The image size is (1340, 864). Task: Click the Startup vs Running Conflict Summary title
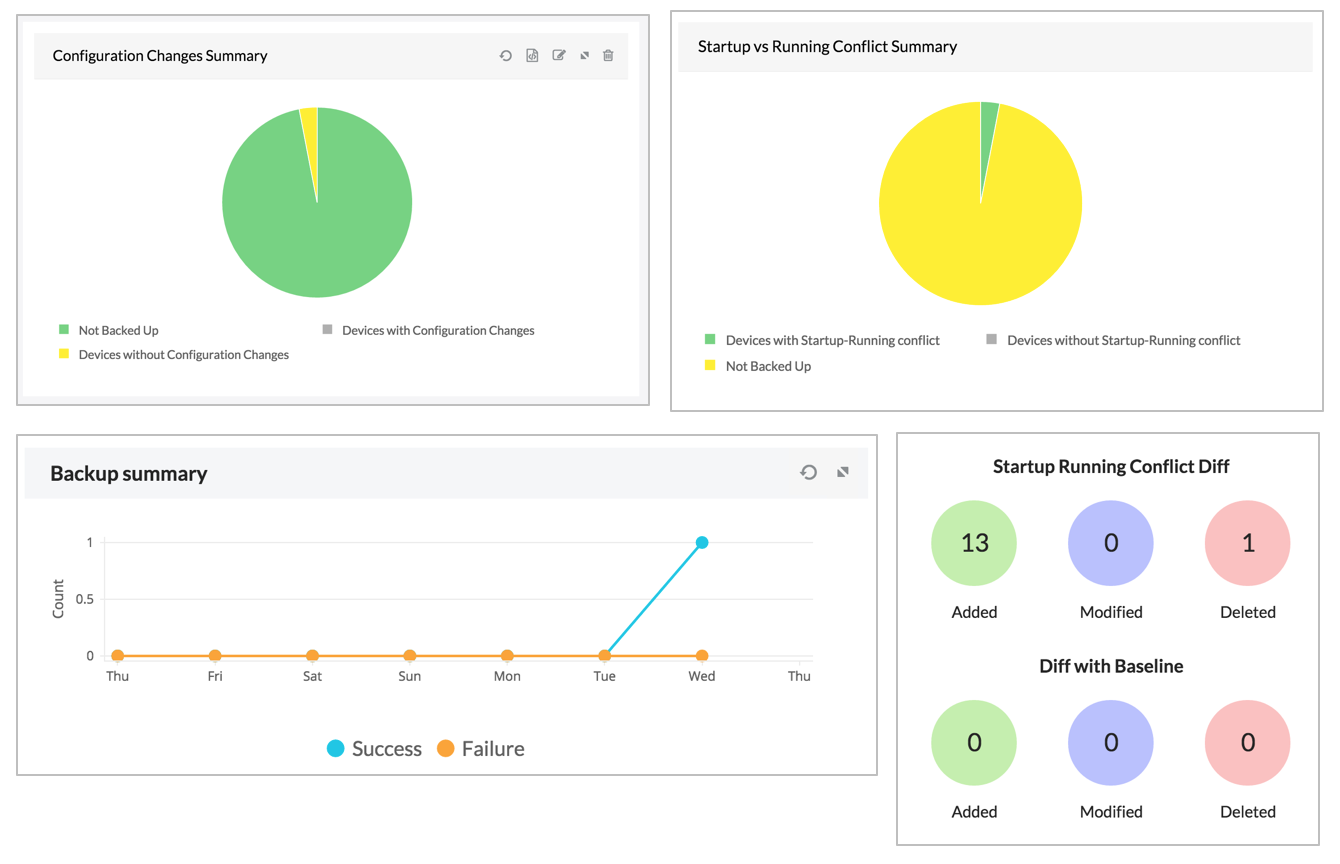point(827,46)
